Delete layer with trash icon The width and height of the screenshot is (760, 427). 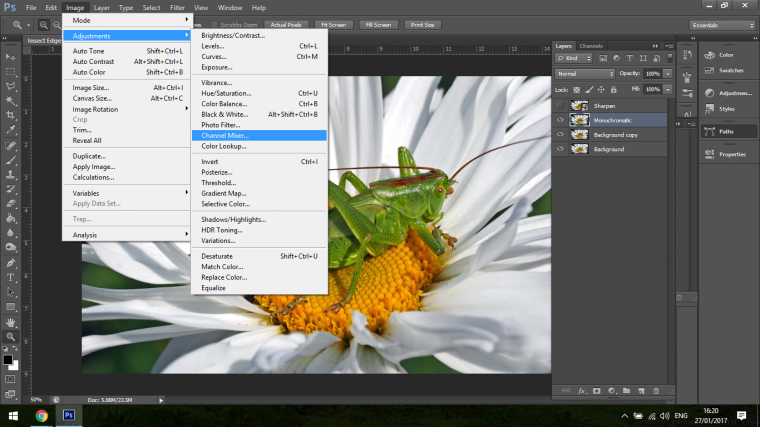[x=656, y=391]
